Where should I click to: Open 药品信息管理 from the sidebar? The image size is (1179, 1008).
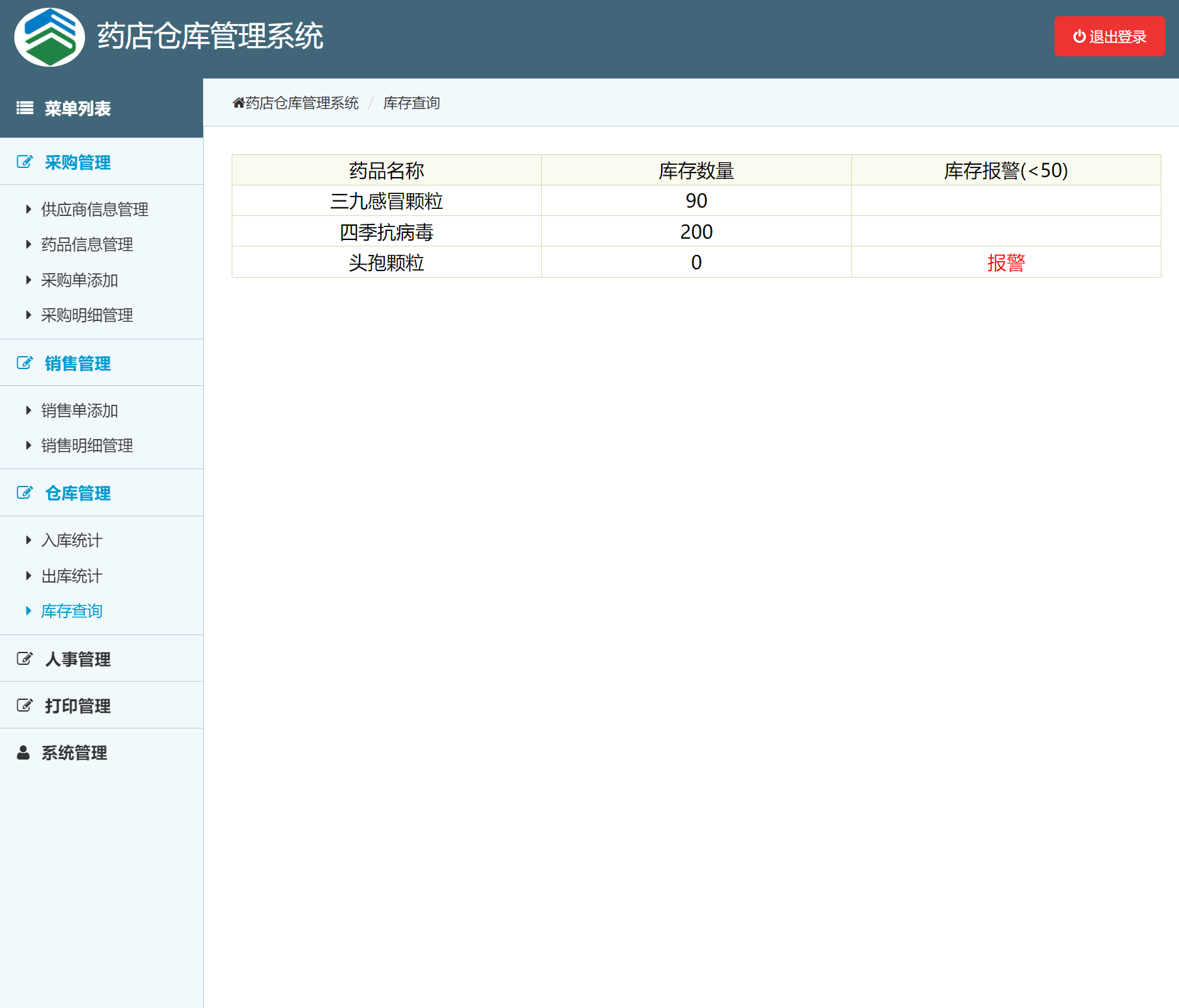tap(87, 245)
